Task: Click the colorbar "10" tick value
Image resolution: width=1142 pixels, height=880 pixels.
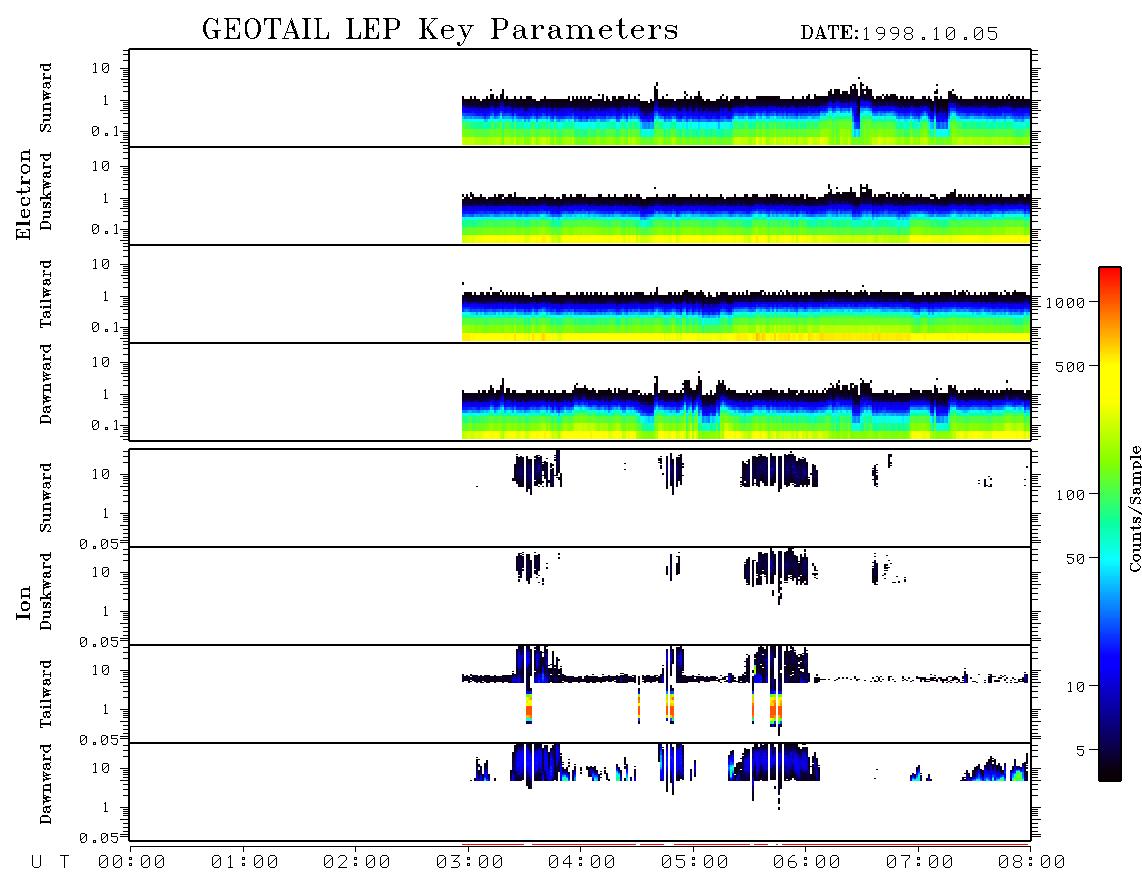Action: click(x=1075, y=688)
